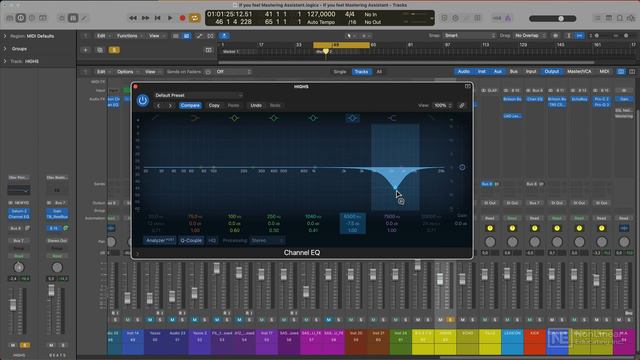This screenshot has width=640, height=360.
Task: Enable the low cut filter band icon
Action: [156, 118]
